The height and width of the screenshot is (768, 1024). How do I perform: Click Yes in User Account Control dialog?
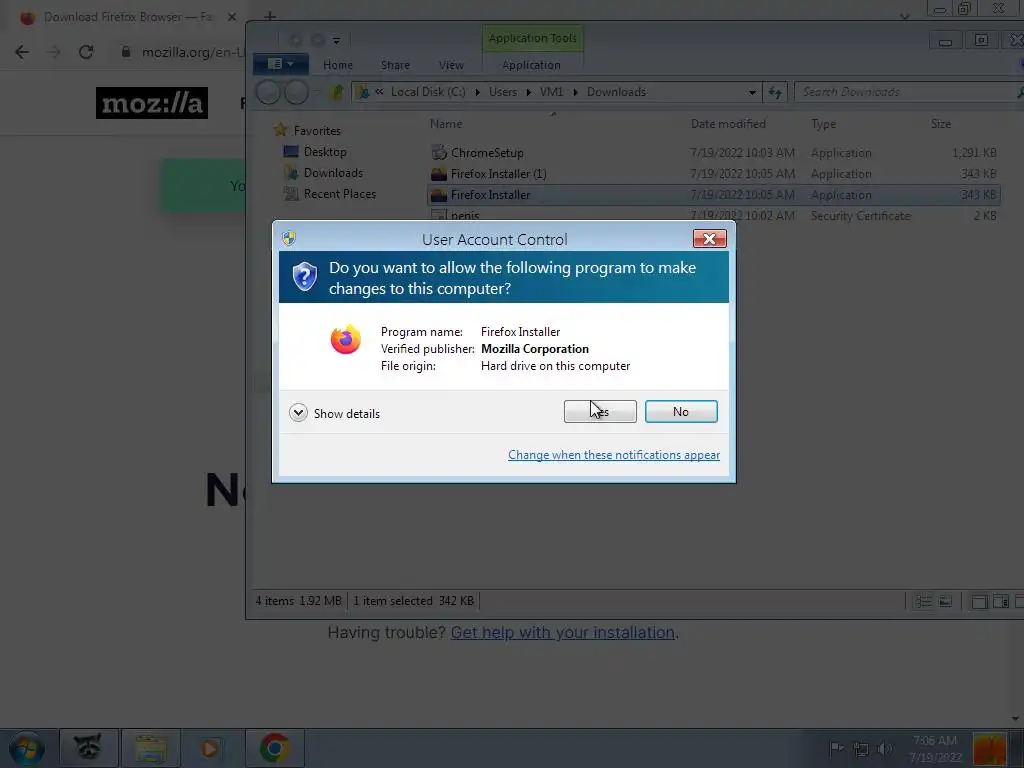pyautogui.click(x=600, y=411)
